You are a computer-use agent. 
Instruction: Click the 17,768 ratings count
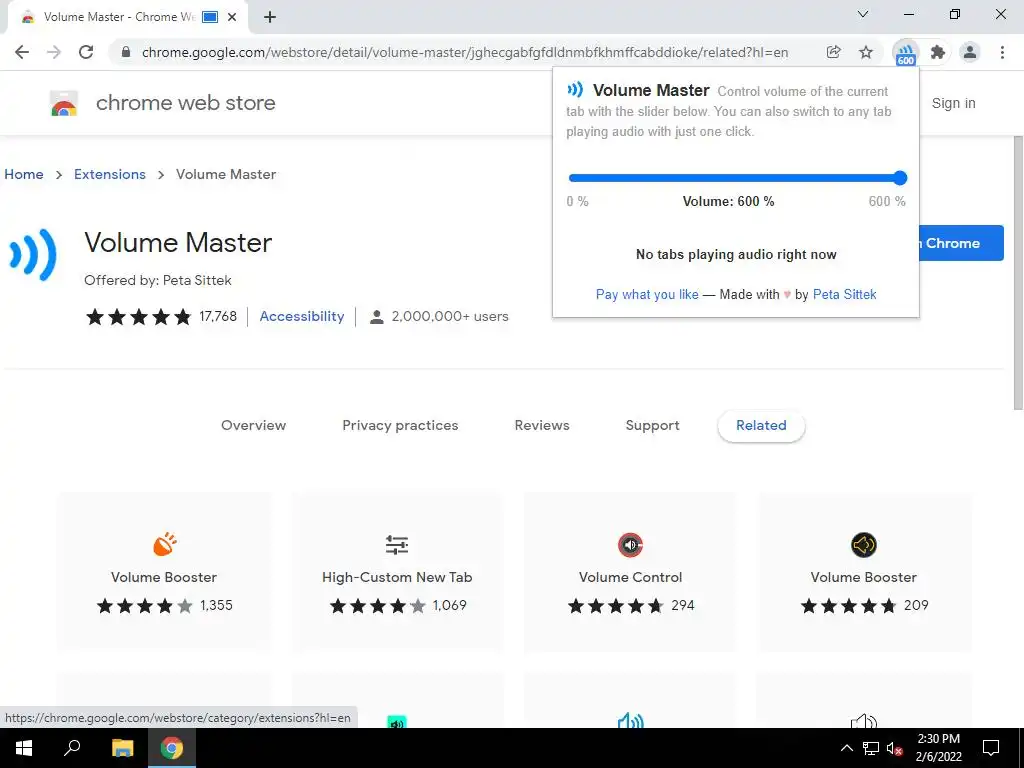coord(218,316)
